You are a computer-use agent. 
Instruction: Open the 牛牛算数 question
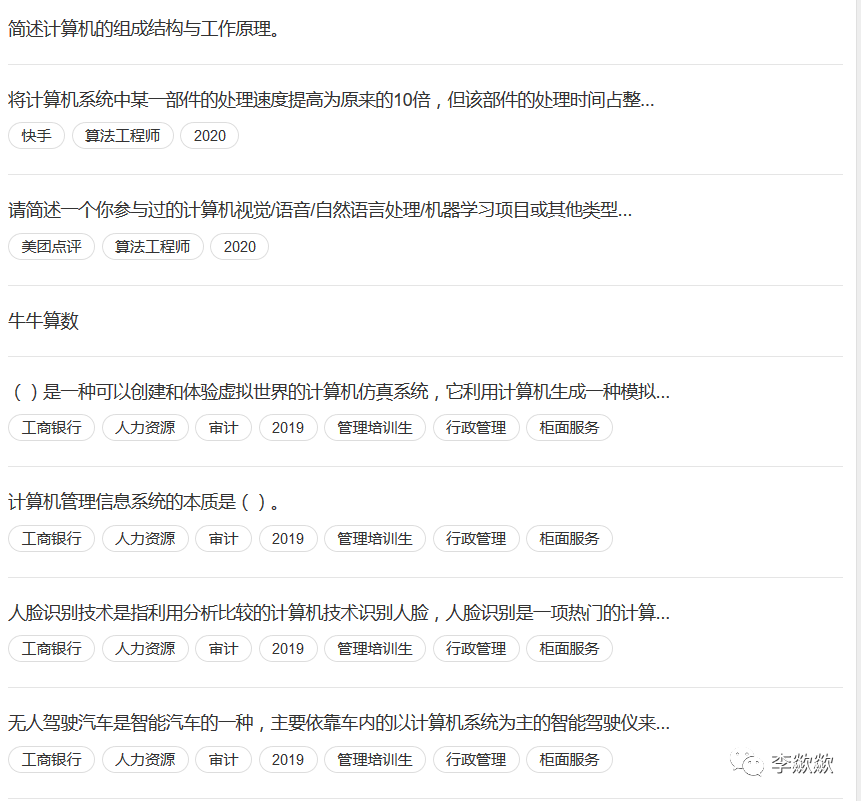(43, 321)
